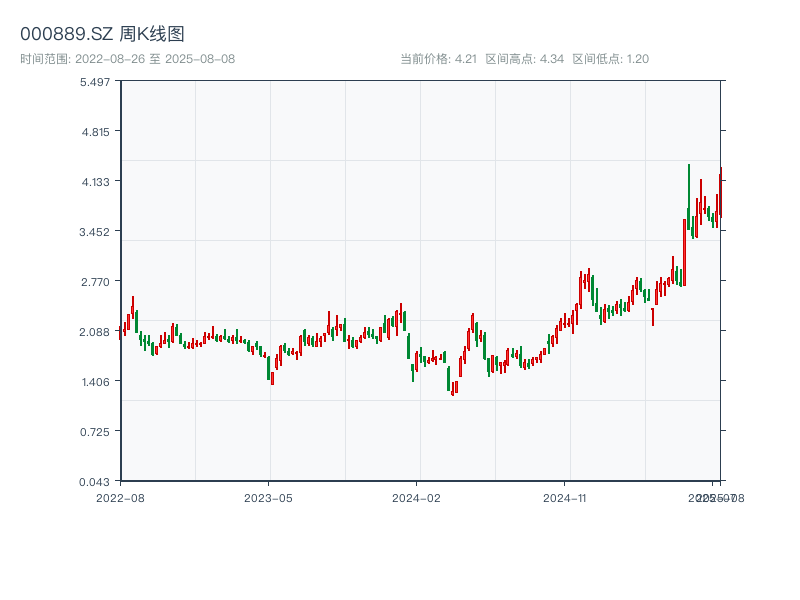Click the 2022-08 x-axis date label

click(120, 497)
